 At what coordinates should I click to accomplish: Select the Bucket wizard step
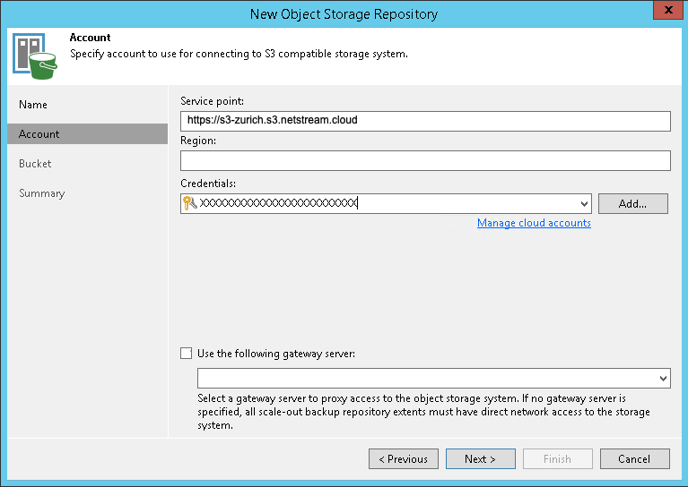35,164
